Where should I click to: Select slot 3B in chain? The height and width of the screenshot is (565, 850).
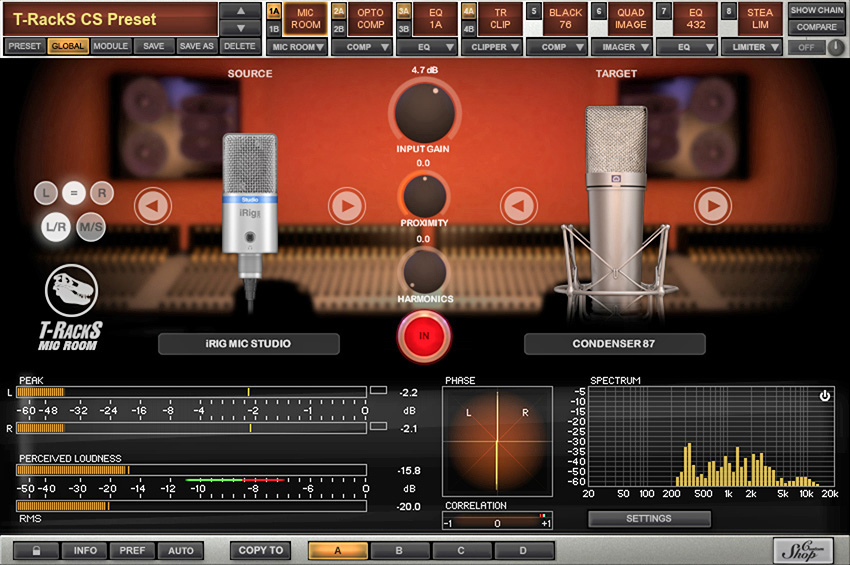point(404,29)
